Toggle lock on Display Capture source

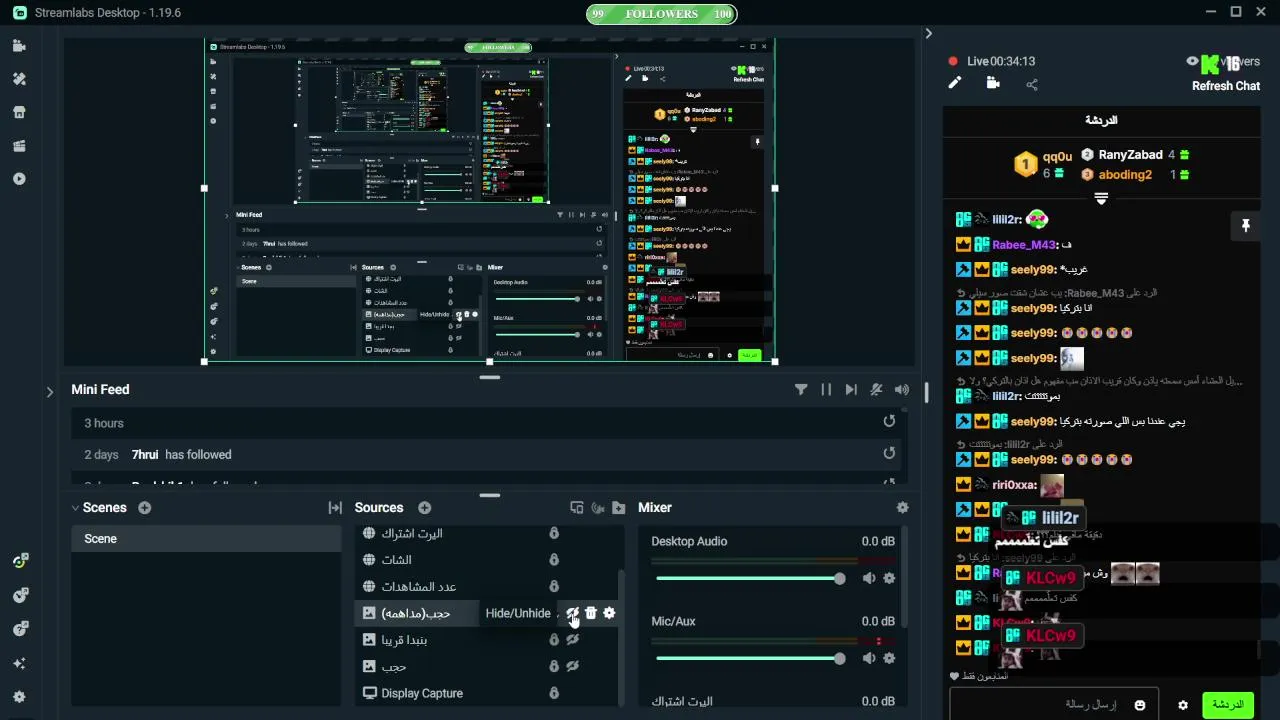[554, 693]
